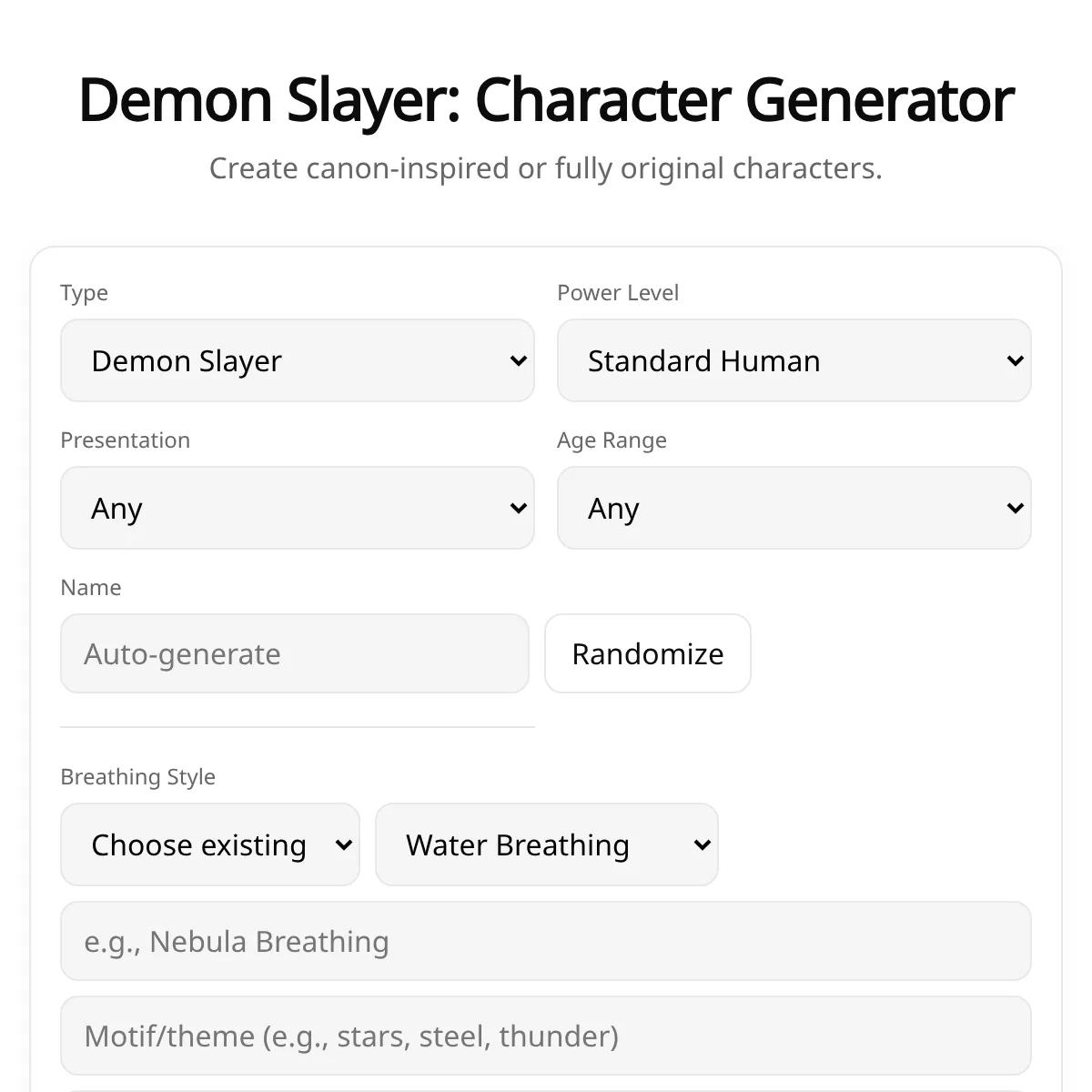Select the Motif/theme input field
1092x1092 pixels.
545,1036
